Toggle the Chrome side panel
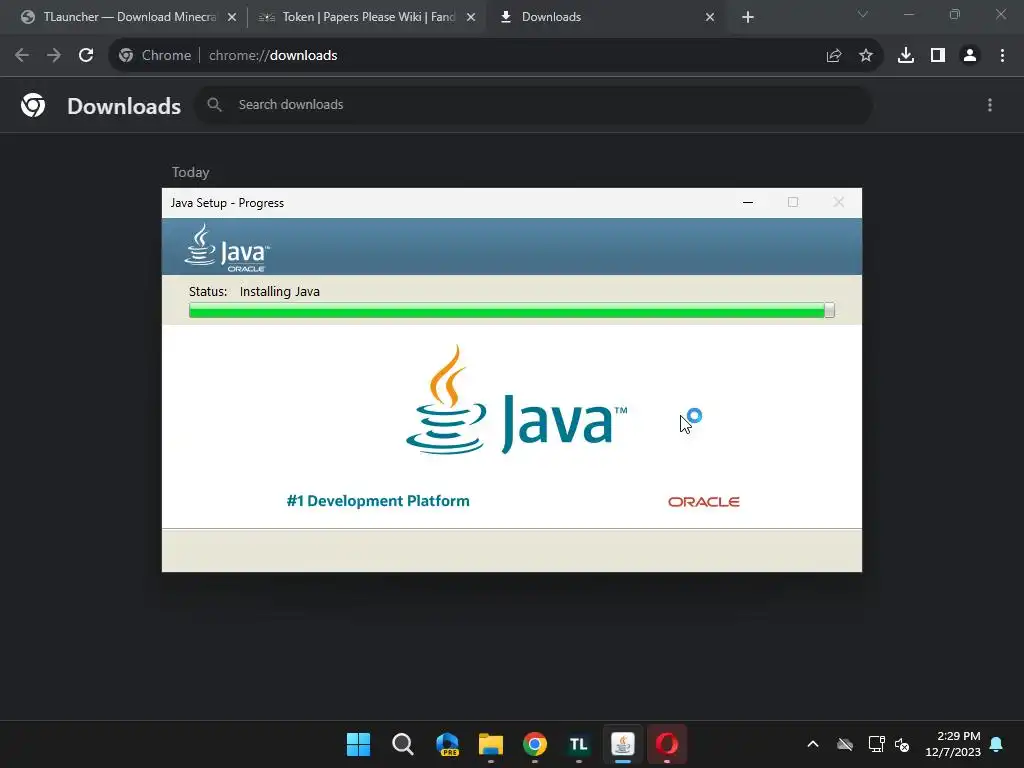Viewport: 1024px width, 768px height. point(938,56)
